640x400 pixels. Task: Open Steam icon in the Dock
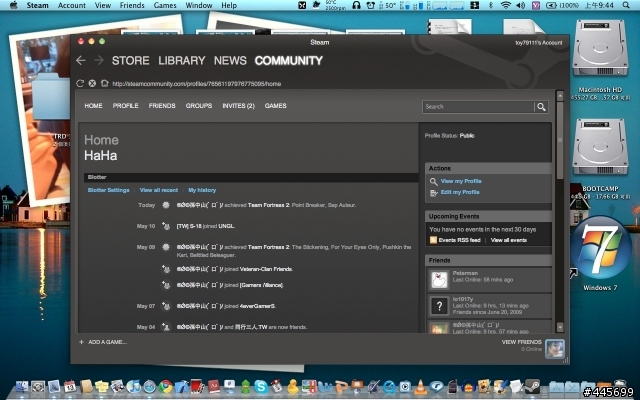tap(532, 386)
